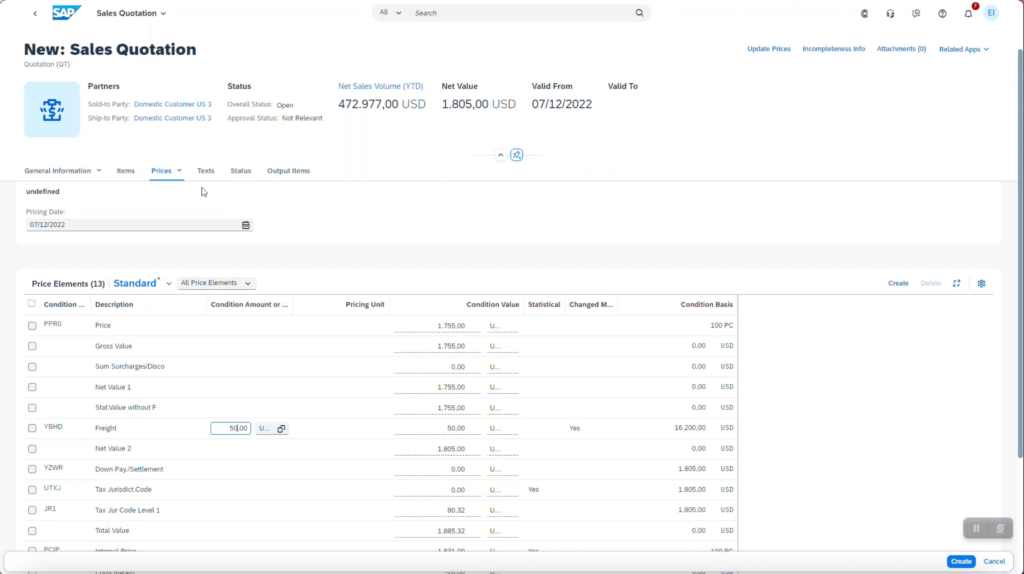Image resolution: width=1024 pixels, height=574 pixels.
Task: Switch to the Output Items tab
Action: [x=288, y=170]
